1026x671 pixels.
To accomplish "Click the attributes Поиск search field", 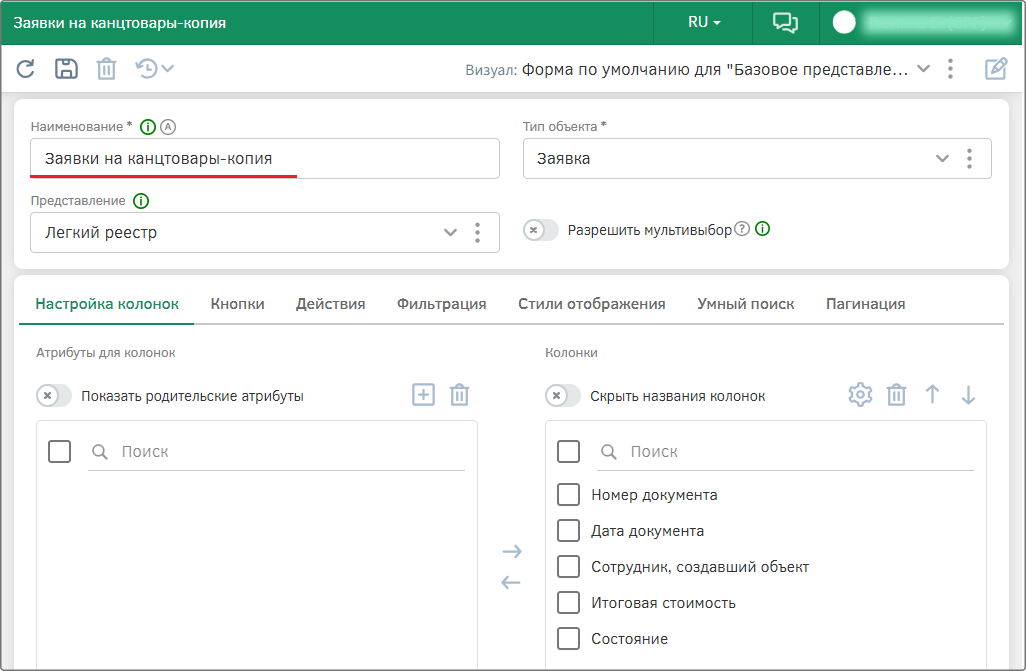I will coord(276,452).
